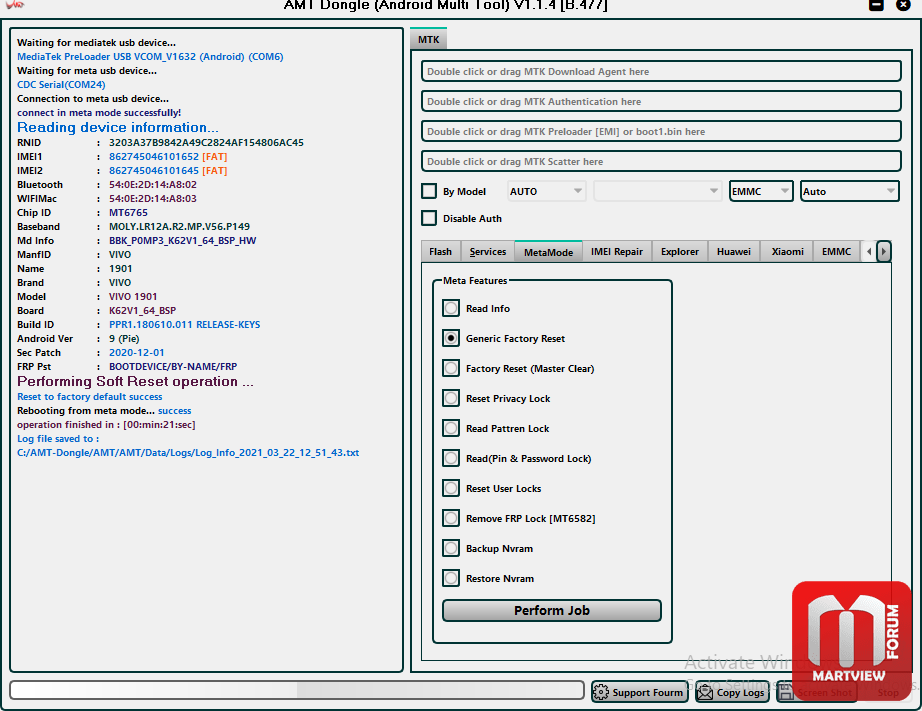Viewport: 922px width, 711px height.
Task: Click Reset to factory default success line
Action: [89, 397]
